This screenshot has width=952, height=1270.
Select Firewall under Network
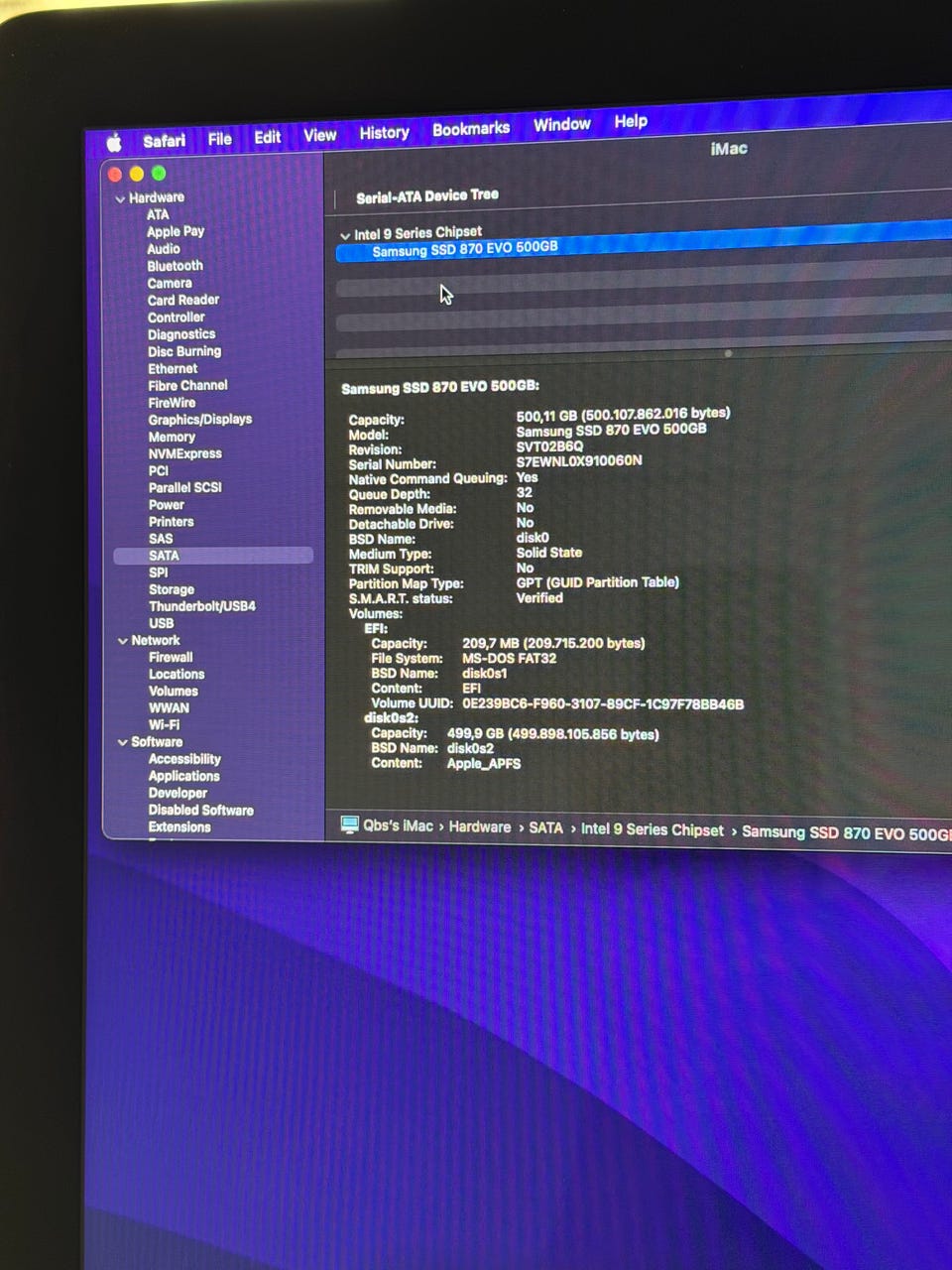tap(171, 657)
